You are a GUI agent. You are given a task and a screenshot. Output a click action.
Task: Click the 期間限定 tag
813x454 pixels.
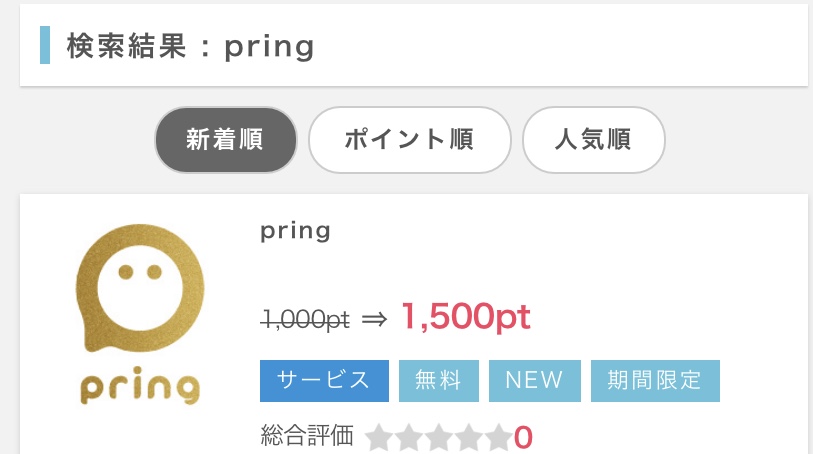[x=655, y=381]
